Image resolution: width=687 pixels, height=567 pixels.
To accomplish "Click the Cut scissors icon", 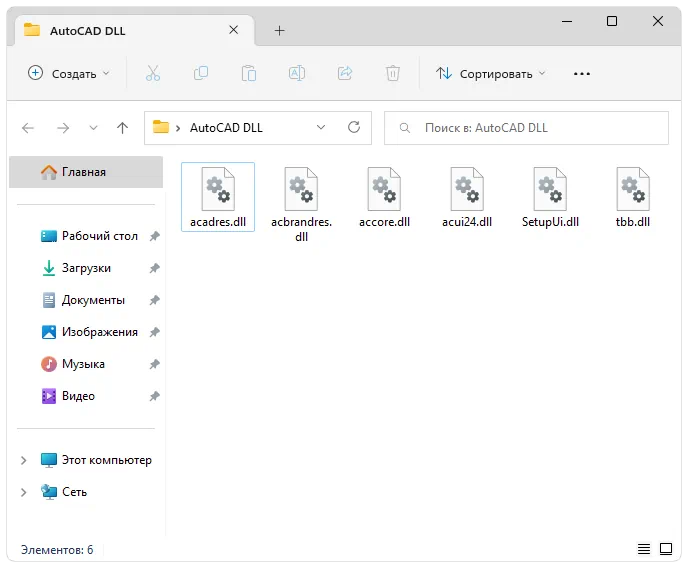I will pyautogui.click(x=153, y=73).
